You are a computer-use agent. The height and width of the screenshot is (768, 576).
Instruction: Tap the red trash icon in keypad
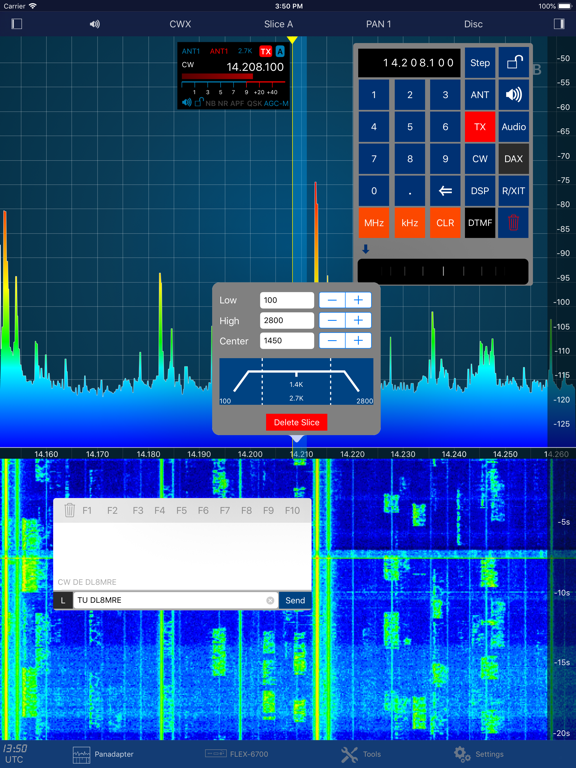514,223
